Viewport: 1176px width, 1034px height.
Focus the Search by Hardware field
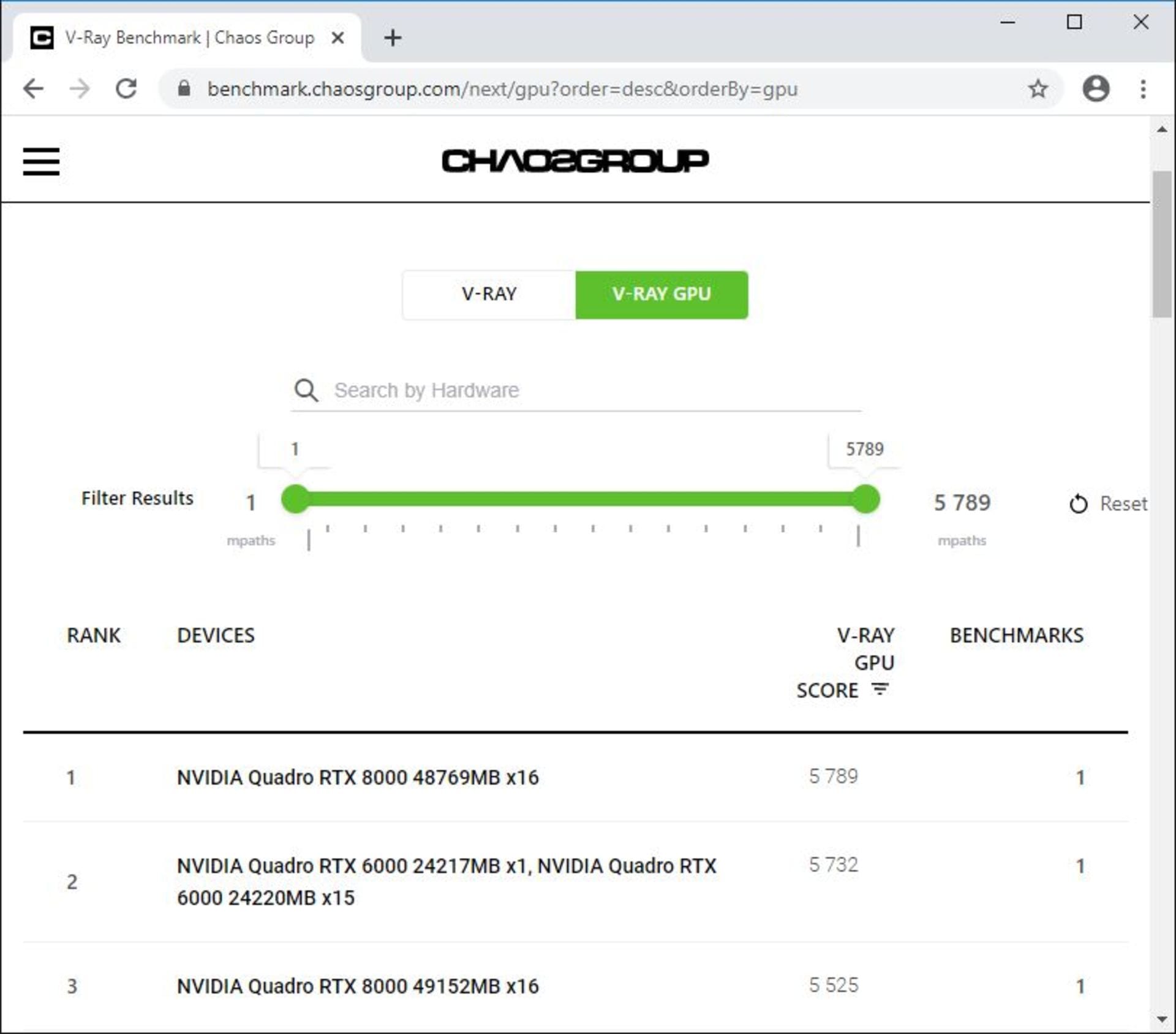(576, 391)
